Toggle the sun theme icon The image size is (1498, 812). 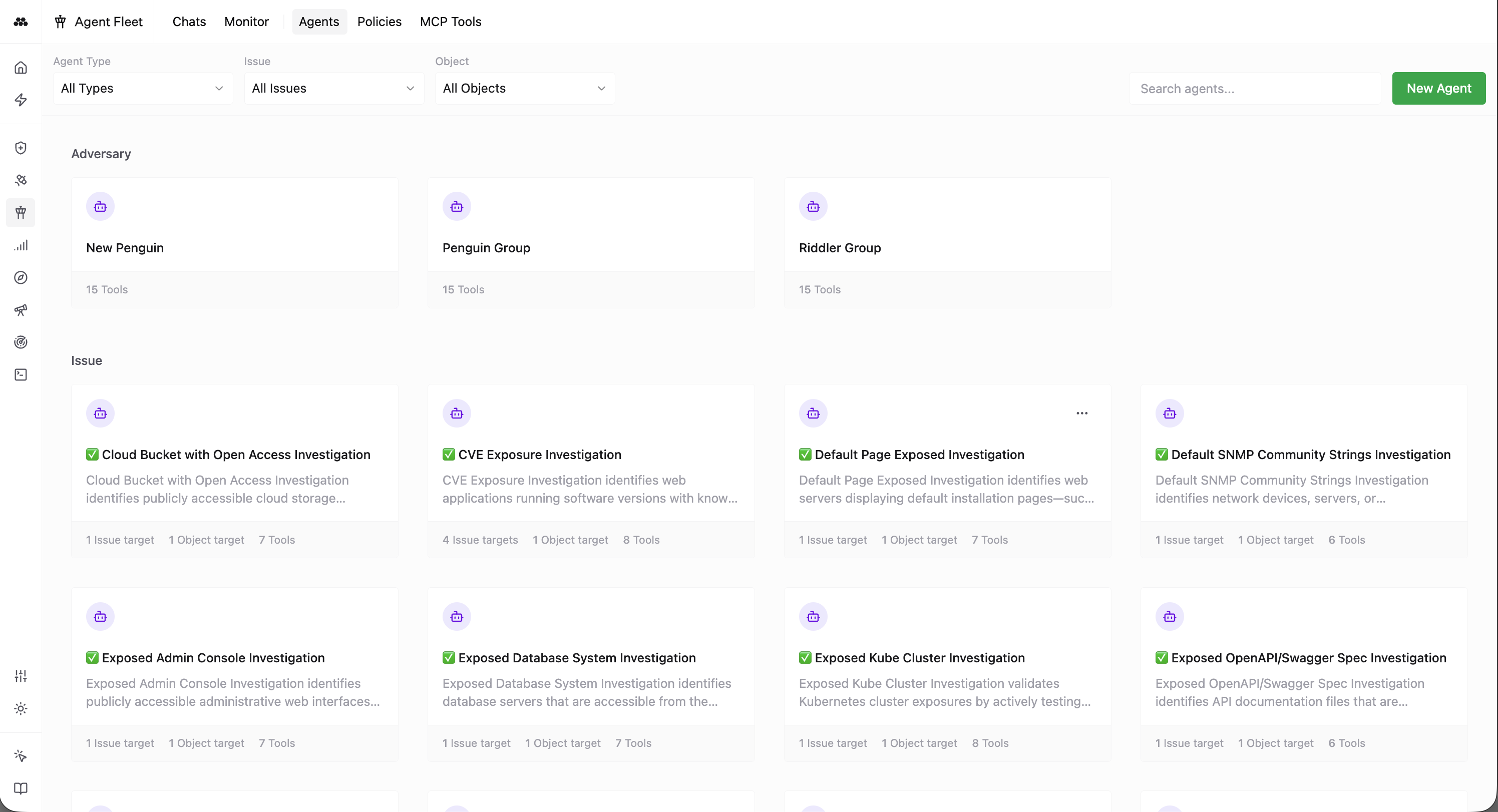pos(21,708)
